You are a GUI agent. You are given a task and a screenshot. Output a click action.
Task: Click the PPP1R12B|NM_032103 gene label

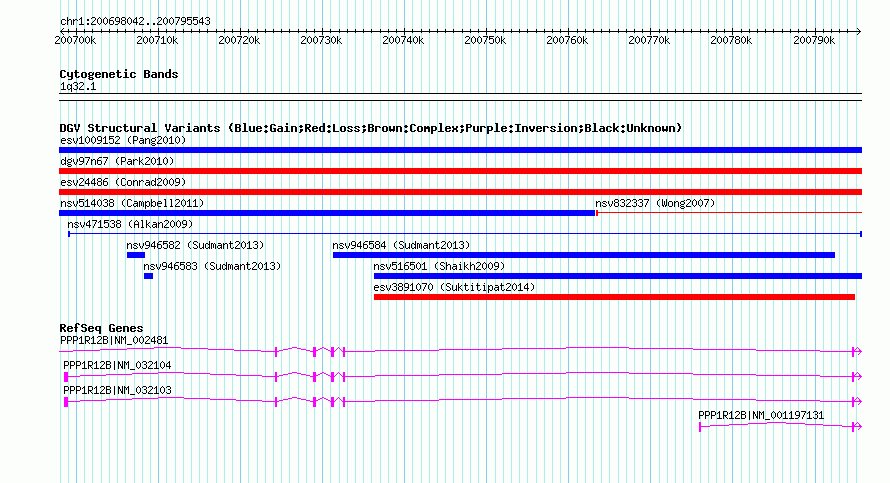117,390
